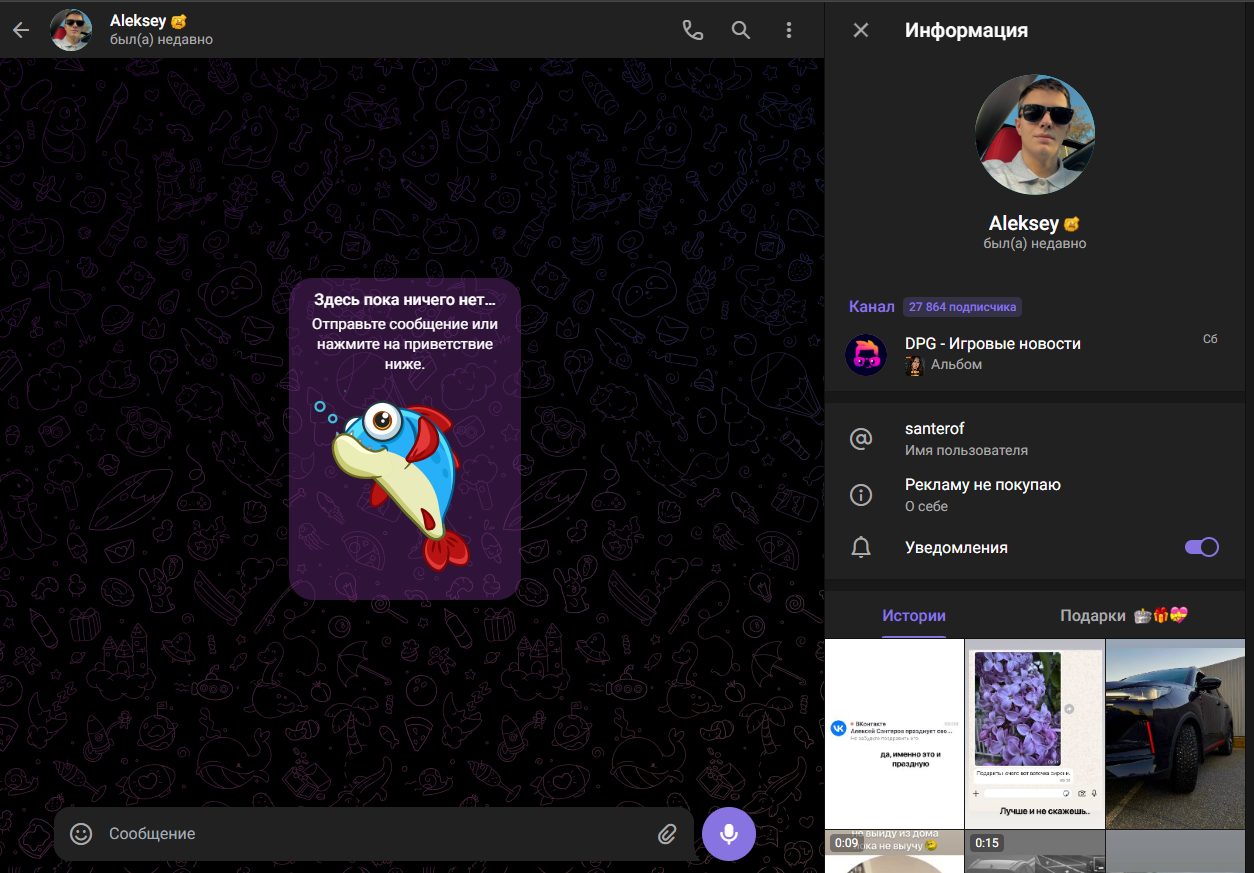Click the Сообщение input field
Screen dimensions: 1254x873
click(x=370, y=833)
